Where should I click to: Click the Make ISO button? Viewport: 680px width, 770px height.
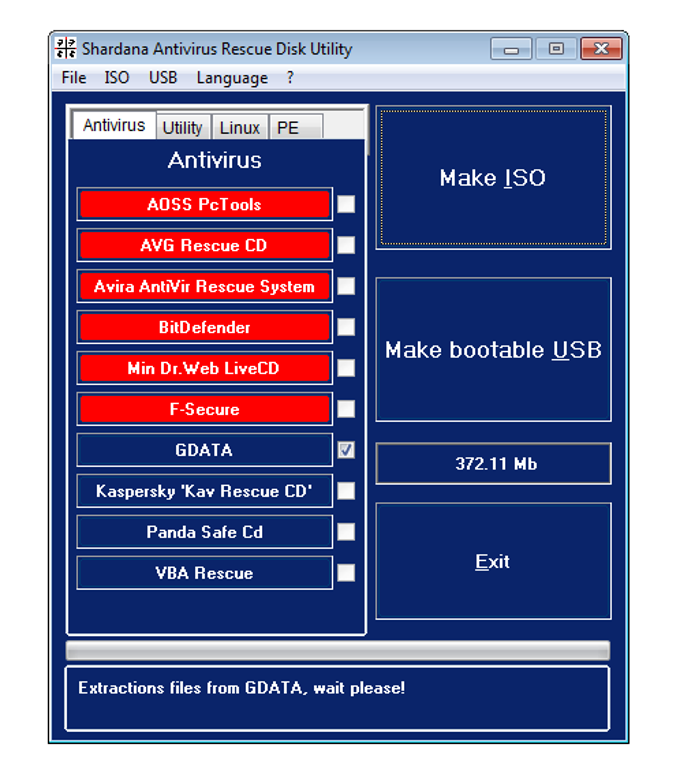click(x=493, y=177)
